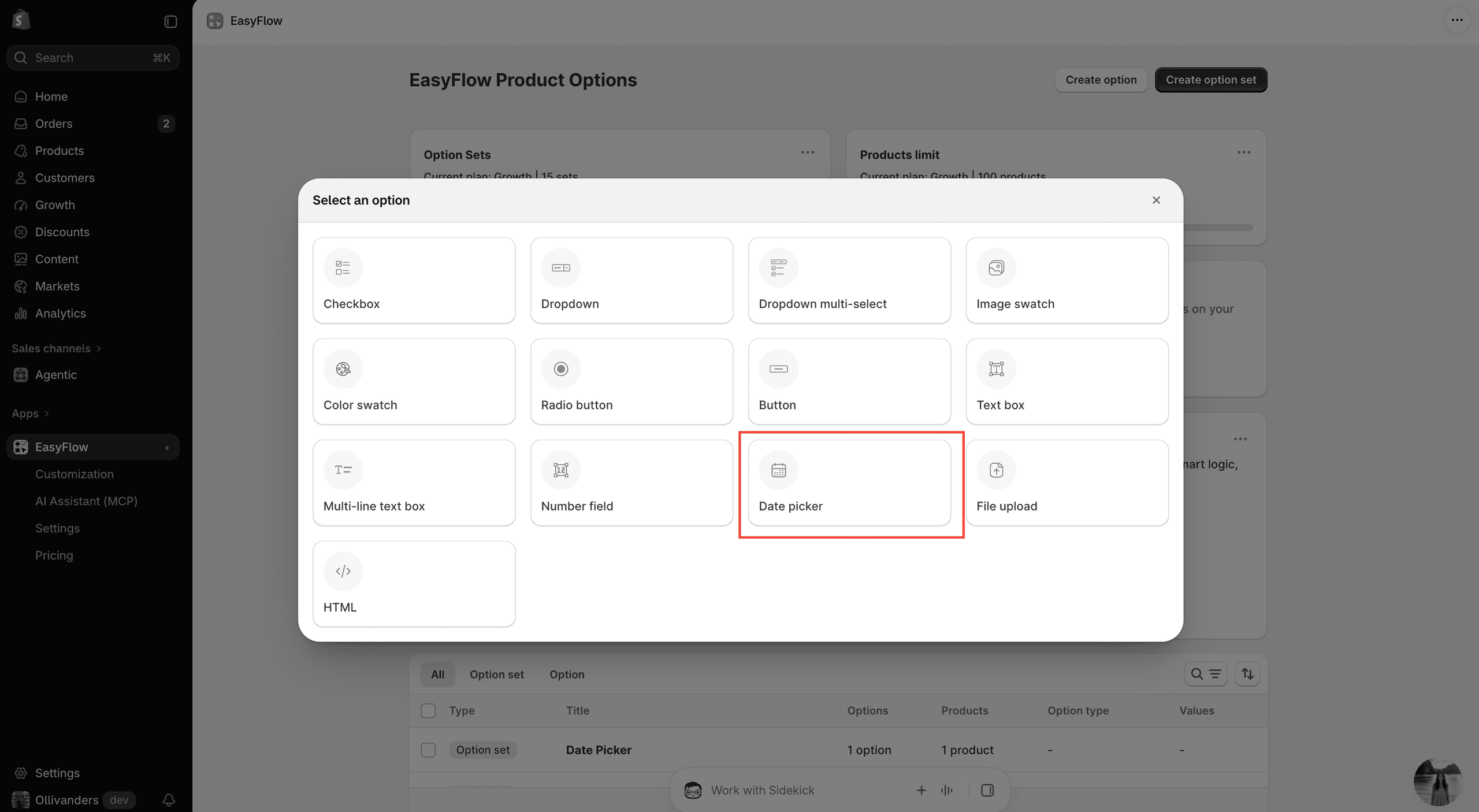
Task: Go to Pricing in EasyFlow menu
Action: [54, 556]
